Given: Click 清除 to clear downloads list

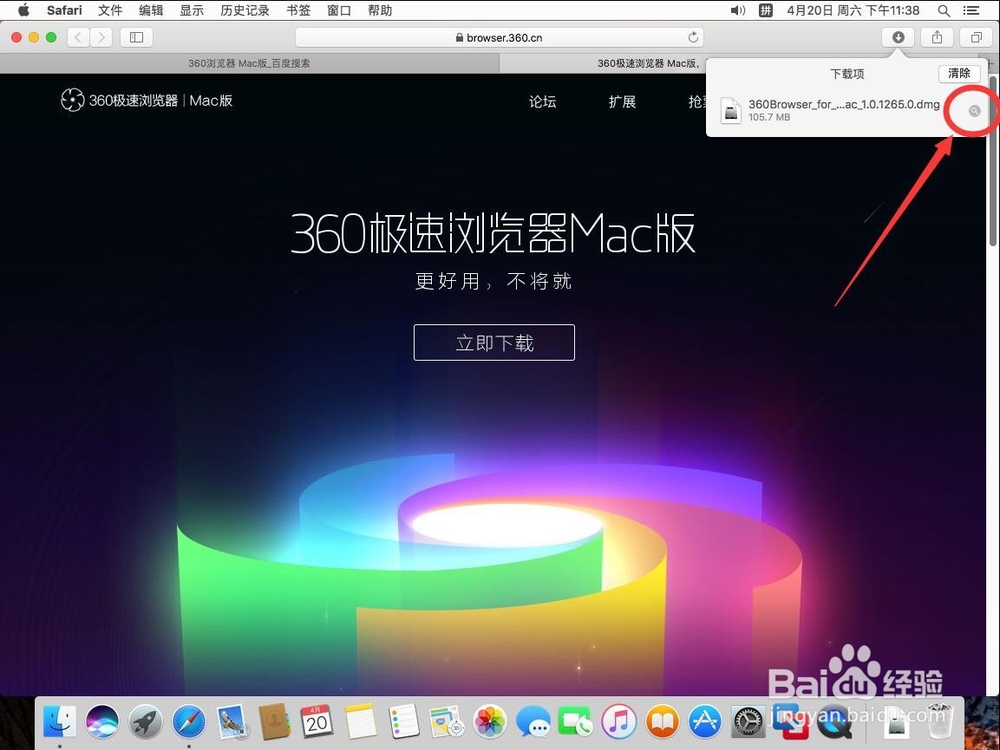Looking at the screenshot, I should 959,73.
